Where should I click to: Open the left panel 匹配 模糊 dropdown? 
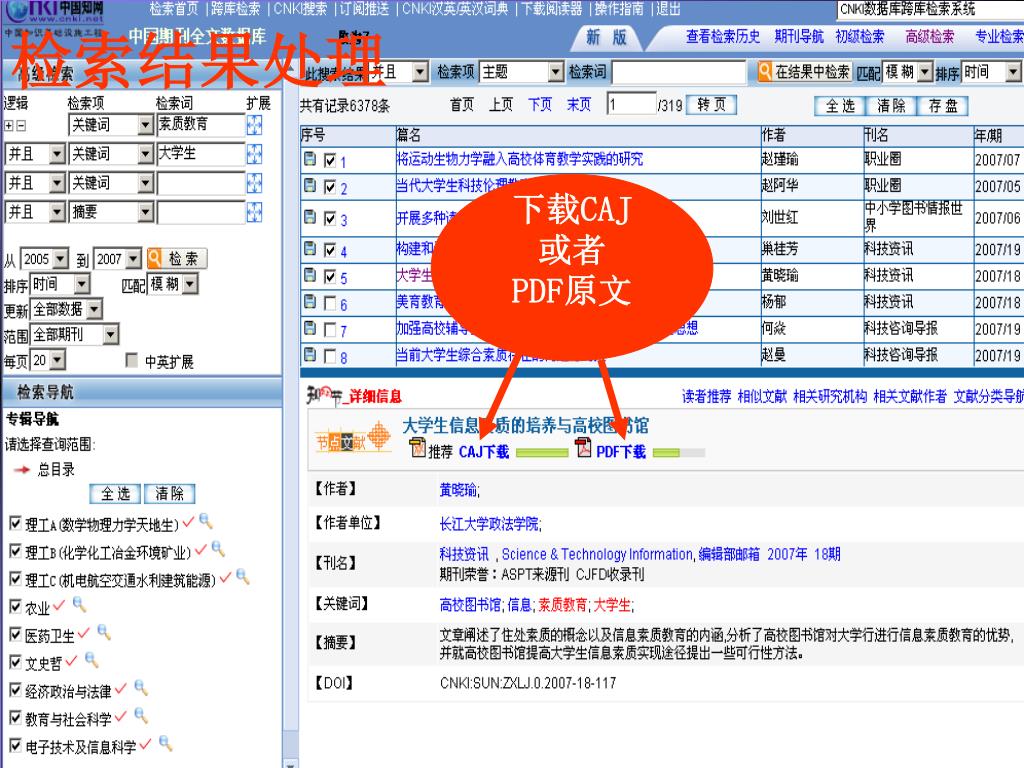tap(190, 284)
